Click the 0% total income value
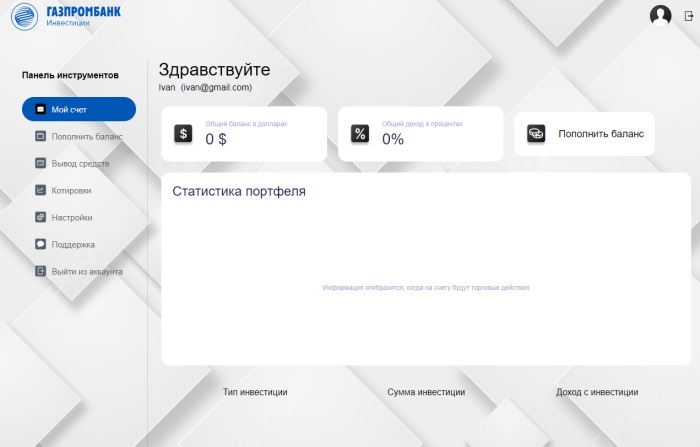Image resolution: width=700 pixels, height=447 pixels. (x=393, y=139)
